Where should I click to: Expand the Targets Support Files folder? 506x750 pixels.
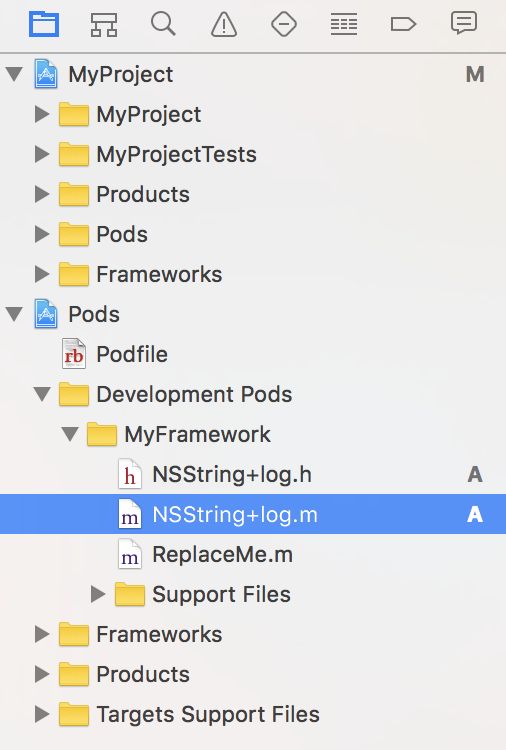point(42,714)
